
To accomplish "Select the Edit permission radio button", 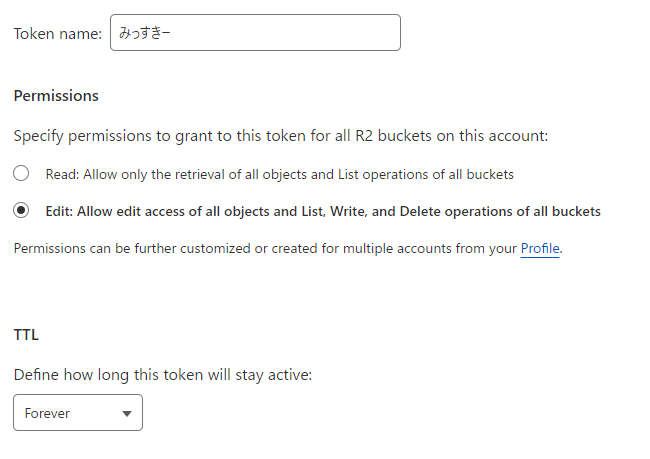I will click(x=21, y=210).
